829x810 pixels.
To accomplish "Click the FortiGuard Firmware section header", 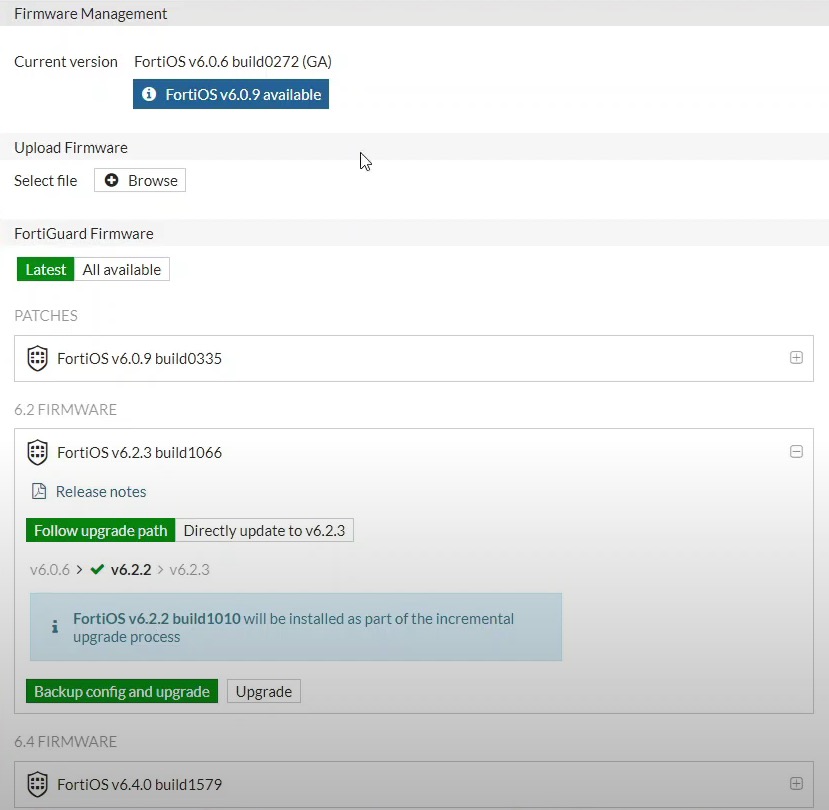I will [x=84, y=234].
